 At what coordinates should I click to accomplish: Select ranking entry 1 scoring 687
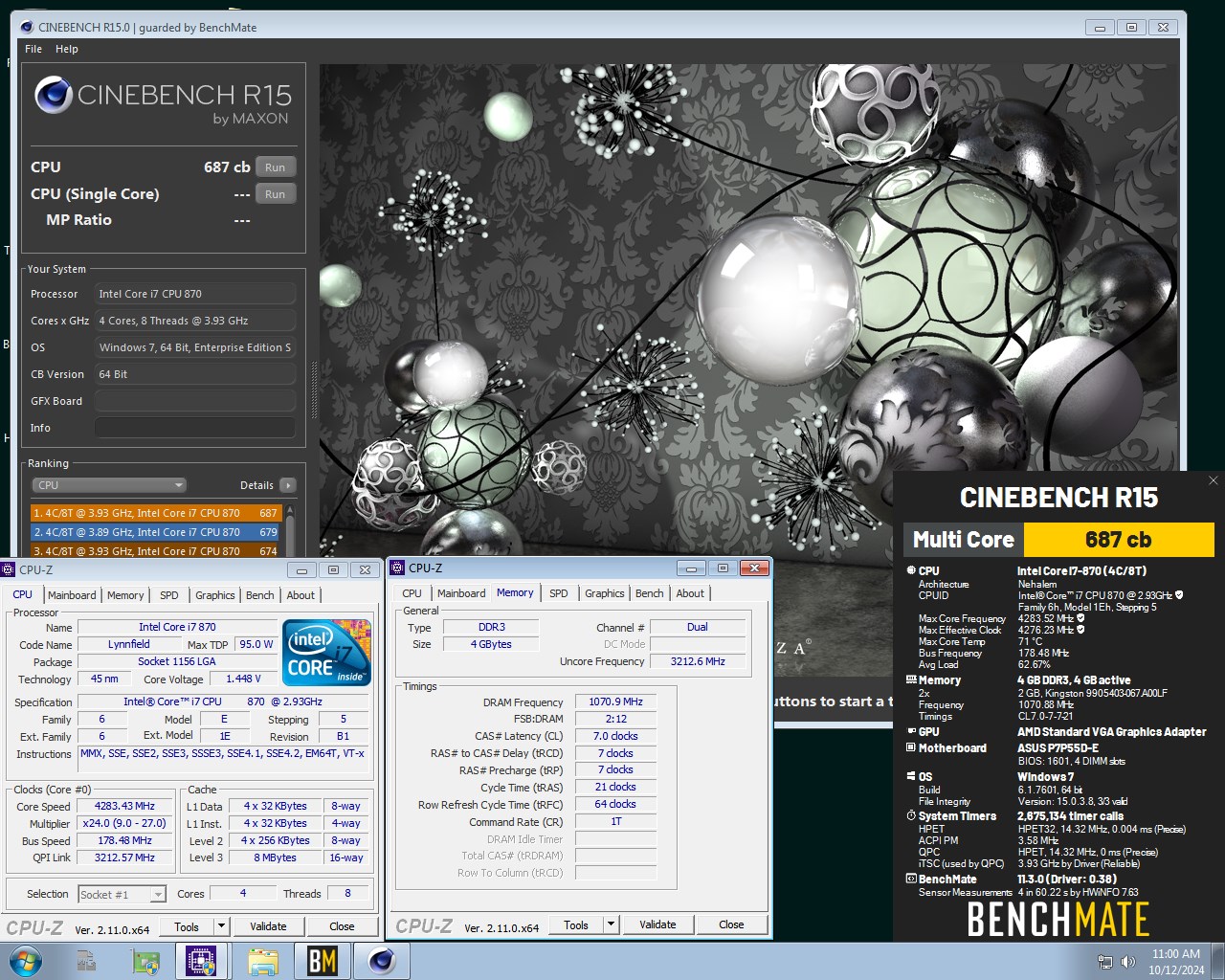156,513
